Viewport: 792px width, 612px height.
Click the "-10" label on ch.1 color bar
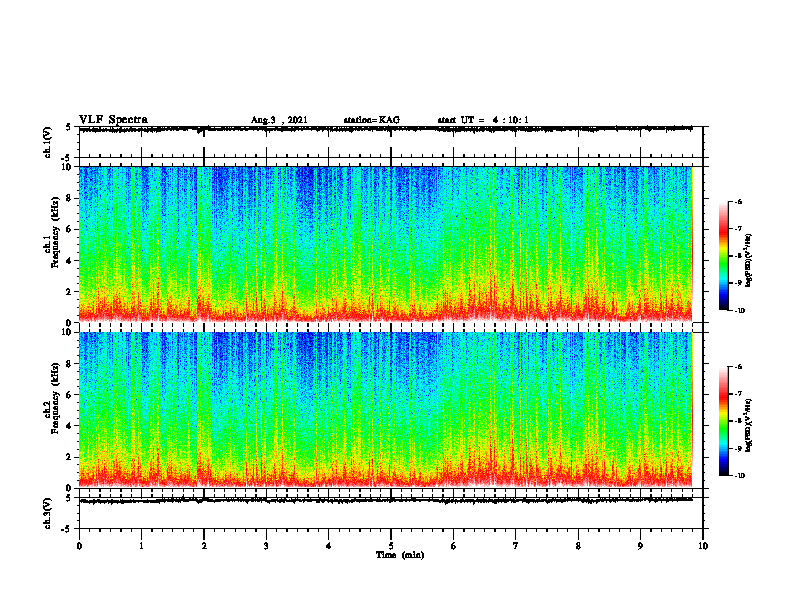(x=740, y=310)
